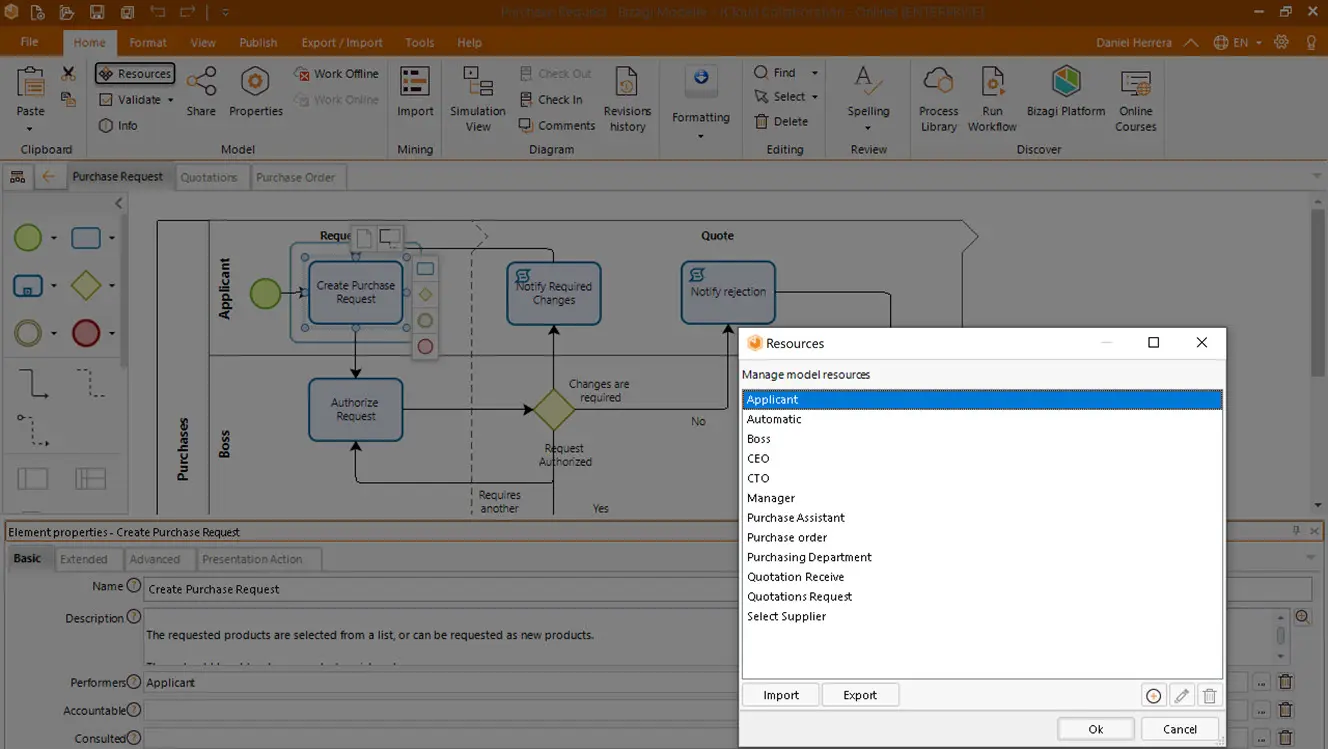Click the Cut scissors icon

click(68, 73)
